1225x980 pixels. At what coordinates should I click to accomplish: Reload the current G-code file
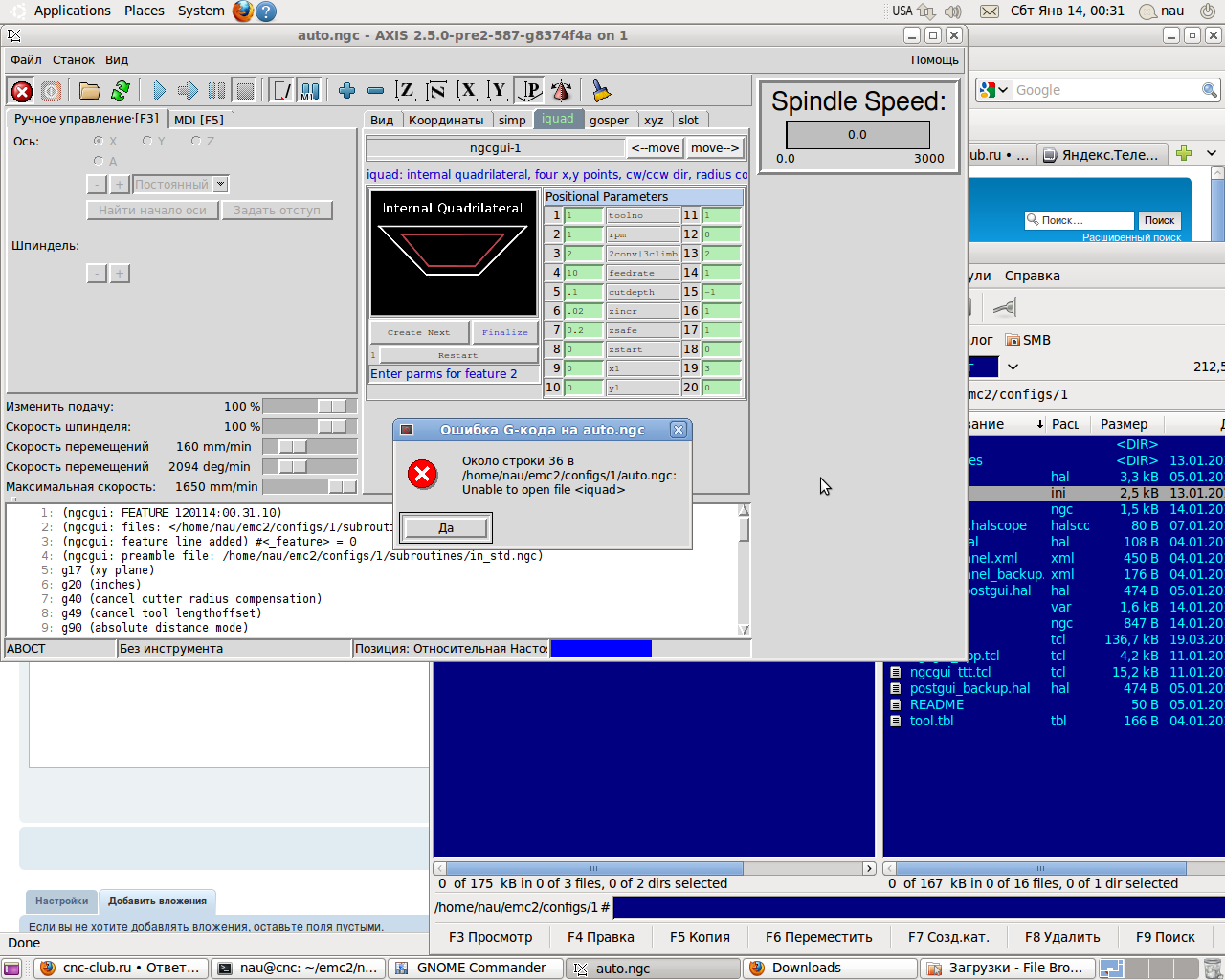[120, 91]
